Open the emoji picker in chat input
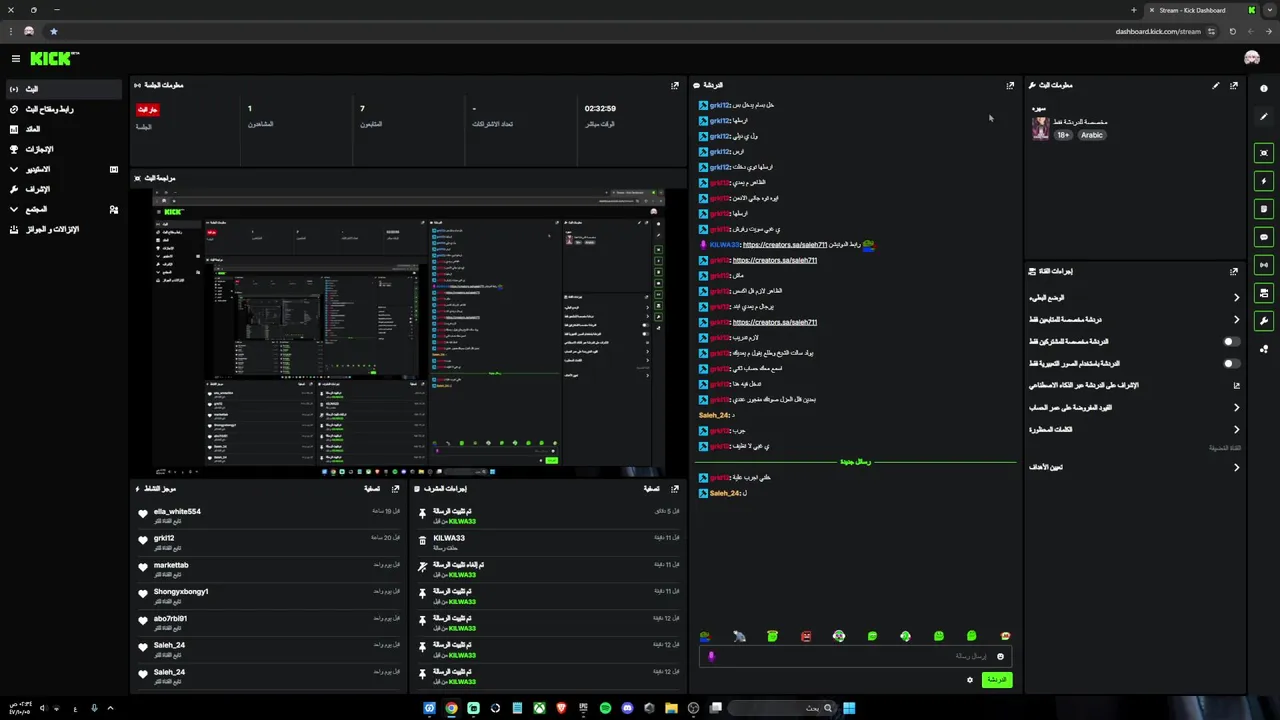This screenshot has height=720, width=1280. [x=1000, y=657]
